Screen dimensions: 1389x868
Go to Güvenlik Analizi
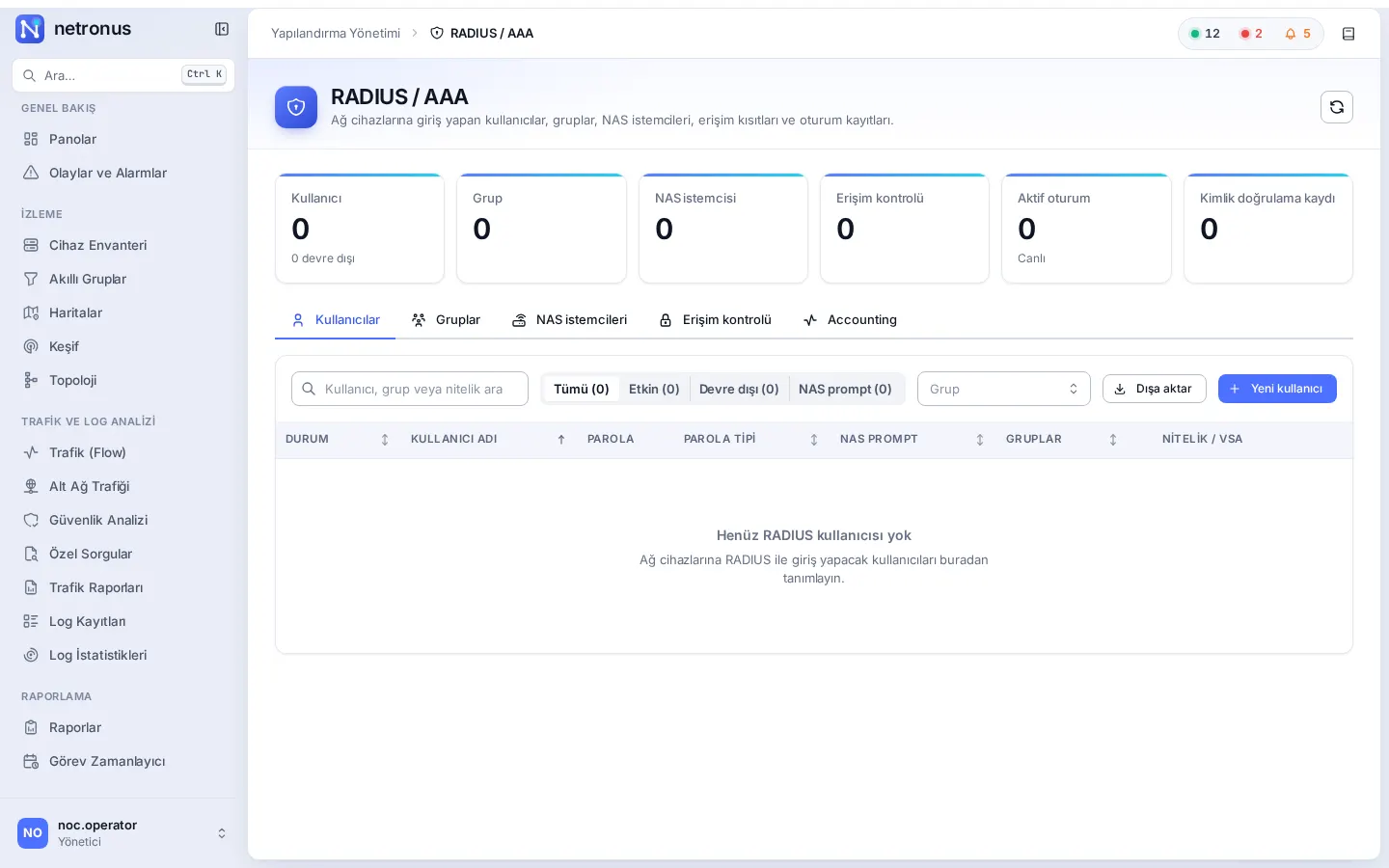pyautogui.click(x=123, y=520)
